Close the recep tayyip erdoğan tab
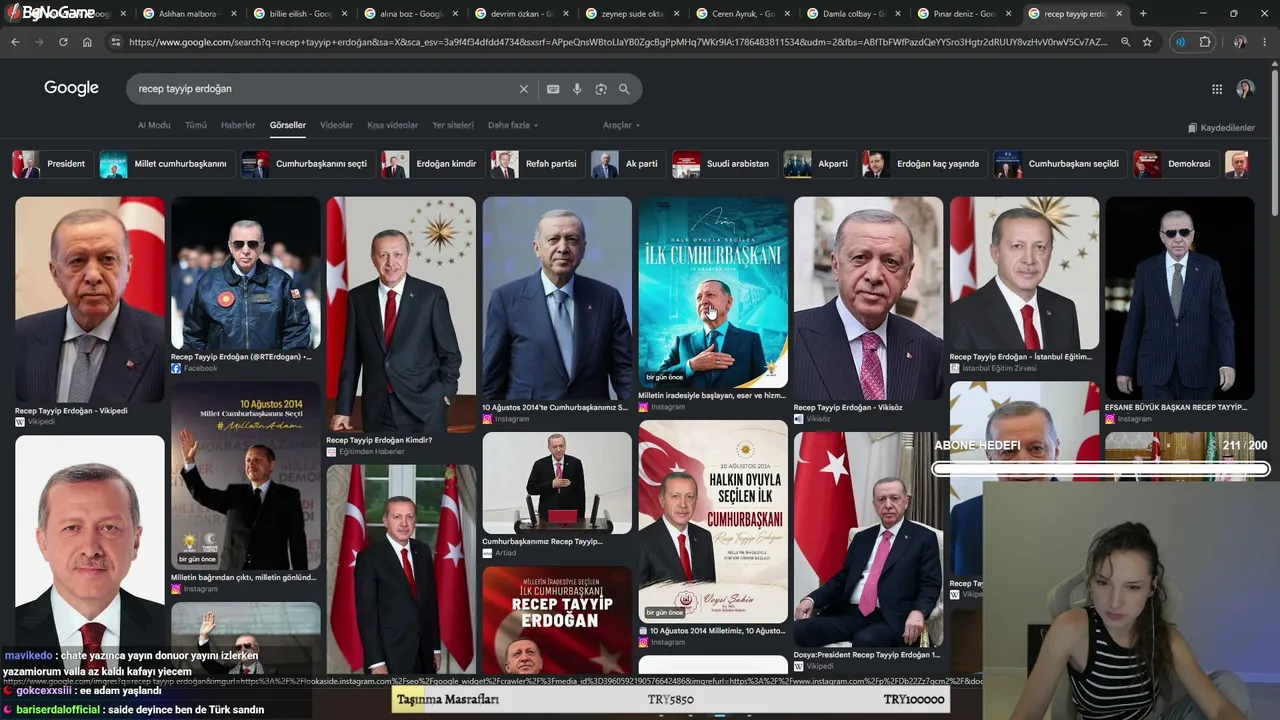The height and width of the screenshot is (720, 1280). [1119, 14]
